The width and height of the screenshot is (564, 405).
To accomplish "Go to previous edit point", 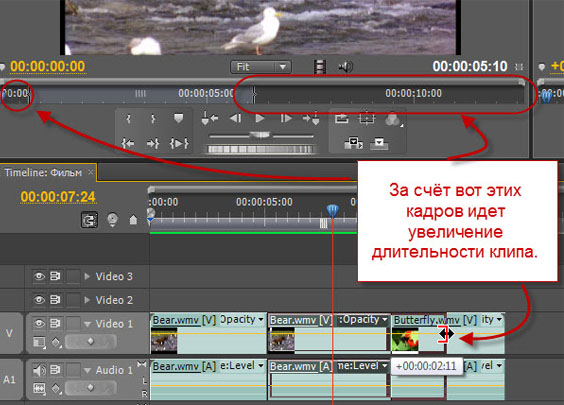I will 210,118.
